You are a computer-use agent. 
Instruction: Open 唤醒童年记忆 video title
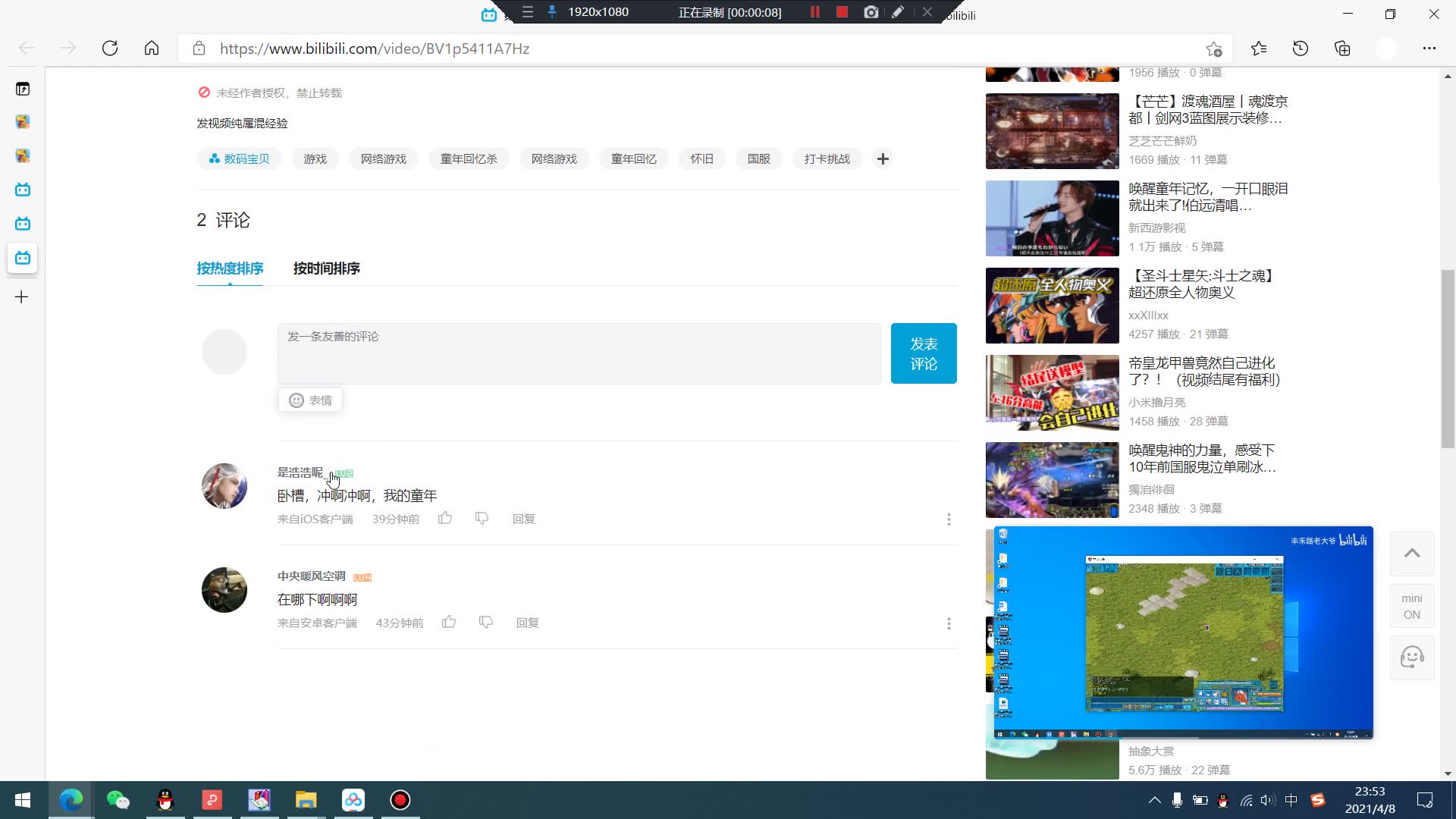[x=1208, y=197]
